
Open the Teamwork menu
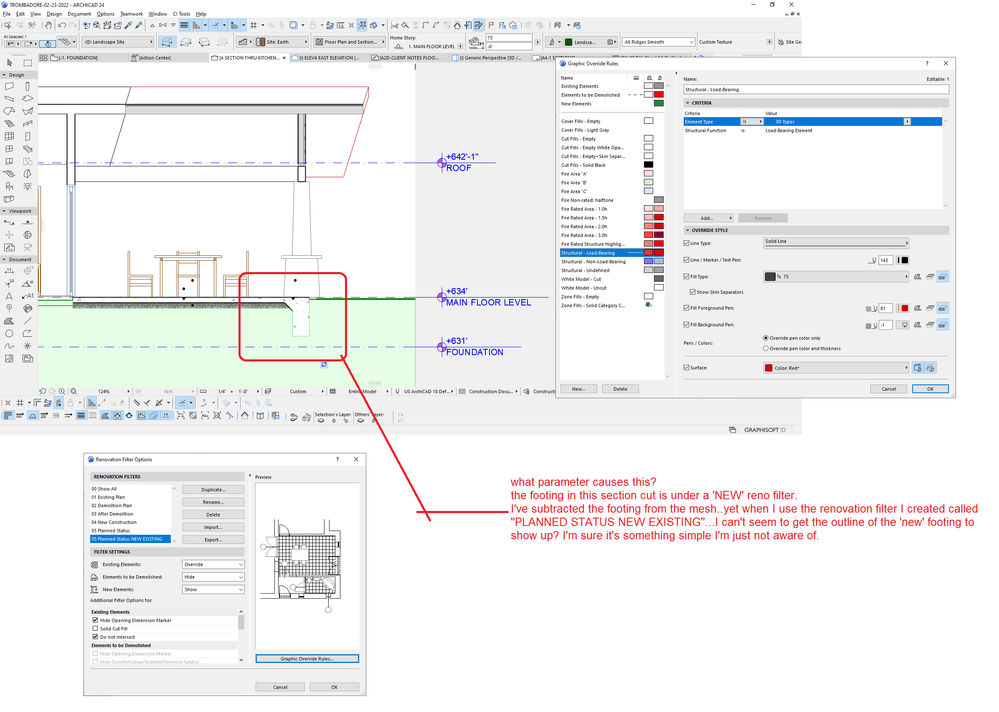pos(131,14)
